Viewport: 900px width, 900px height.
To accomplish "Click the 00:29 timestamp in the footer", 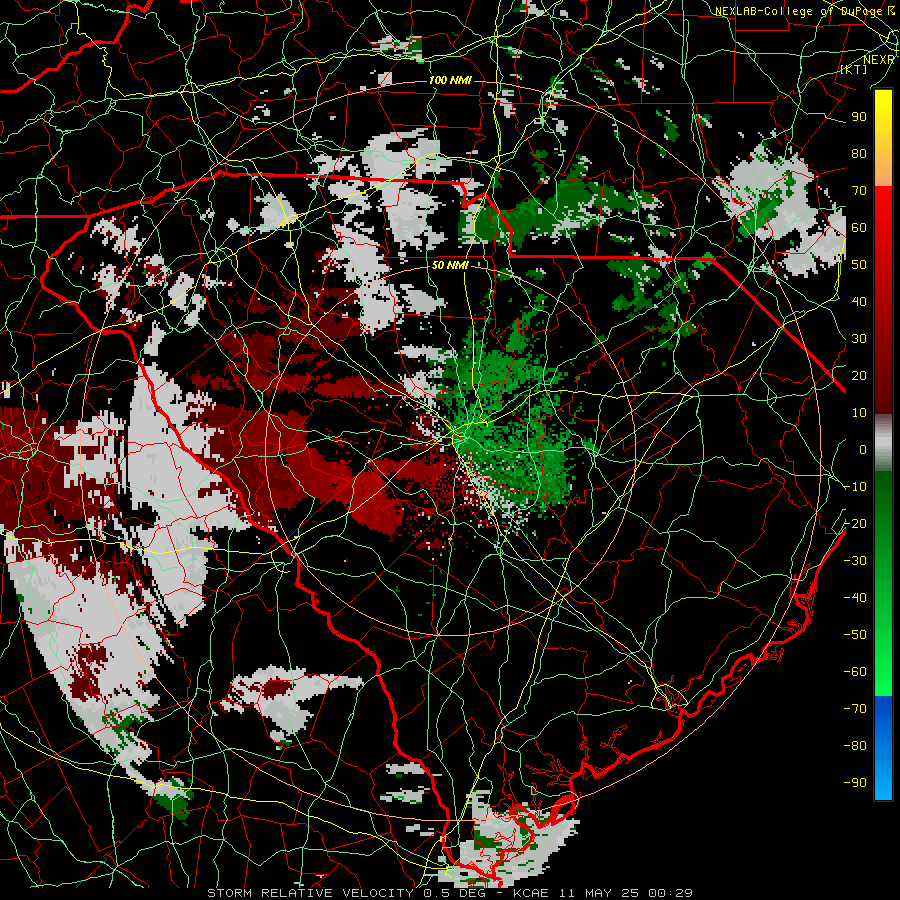I will [x=669, y=893].
